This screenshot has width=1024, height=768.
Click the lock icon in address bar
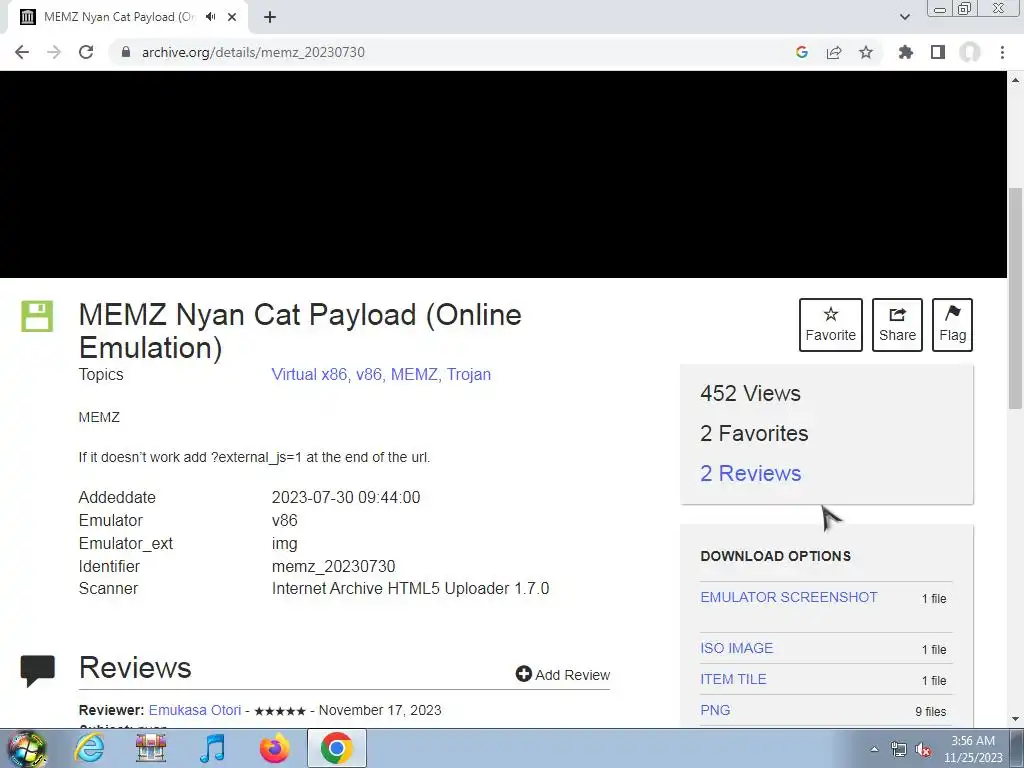pyautogui.click(x=126, y=52)
